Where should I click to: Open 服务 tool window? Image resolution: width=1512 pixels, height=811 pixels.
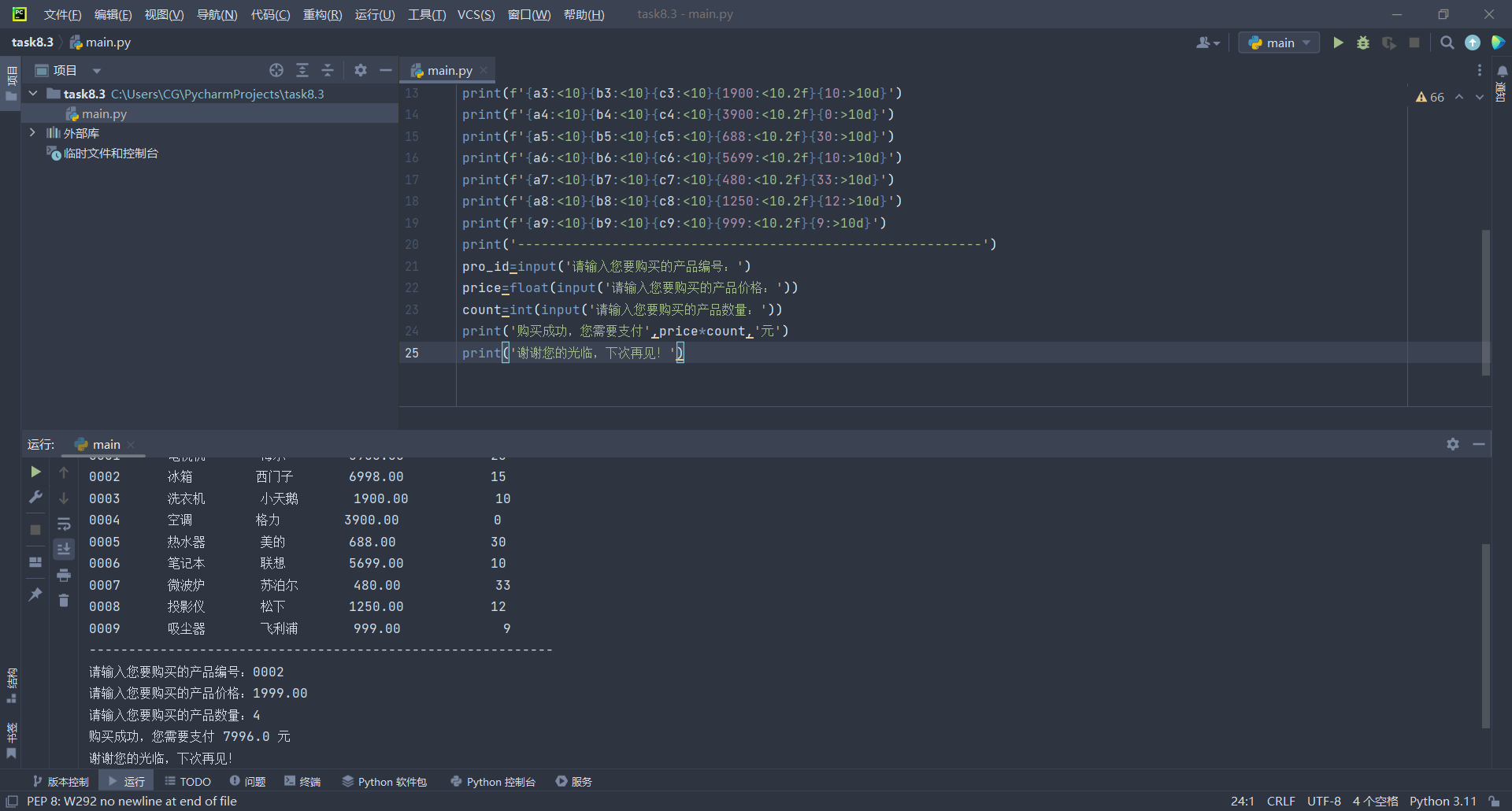573,781
